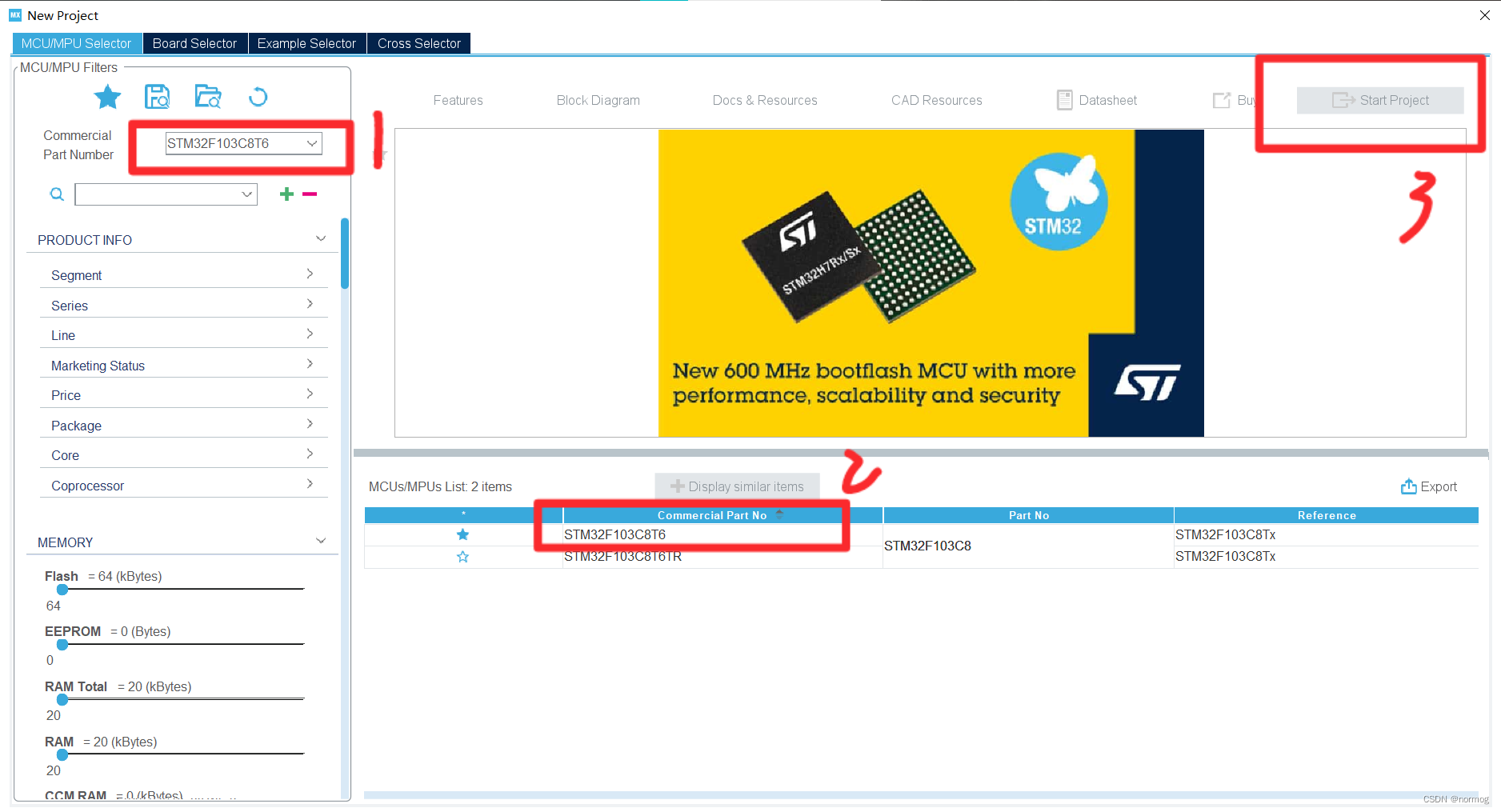Open Docs & Resources tab

point(765,100)
